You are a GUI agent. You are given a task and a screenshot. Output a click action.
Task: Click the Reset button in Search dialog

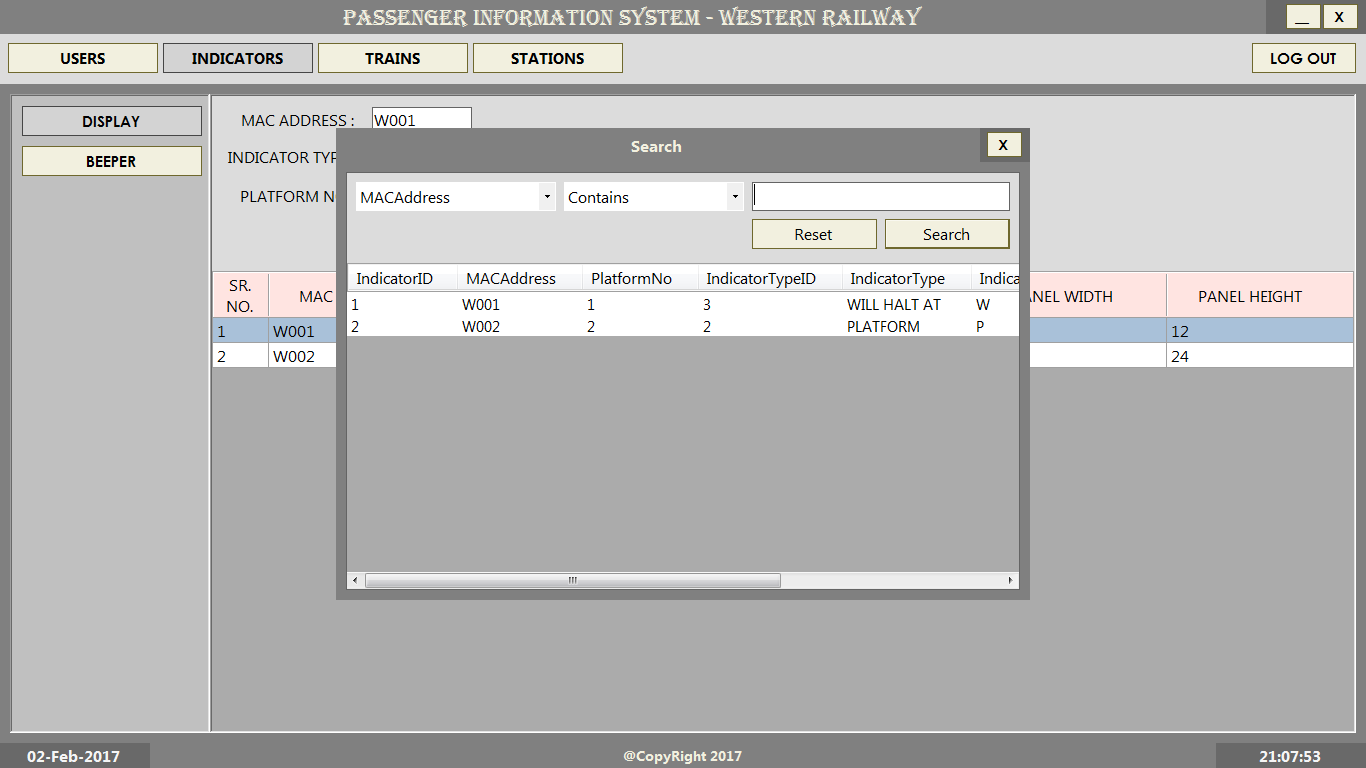[814, 234]
